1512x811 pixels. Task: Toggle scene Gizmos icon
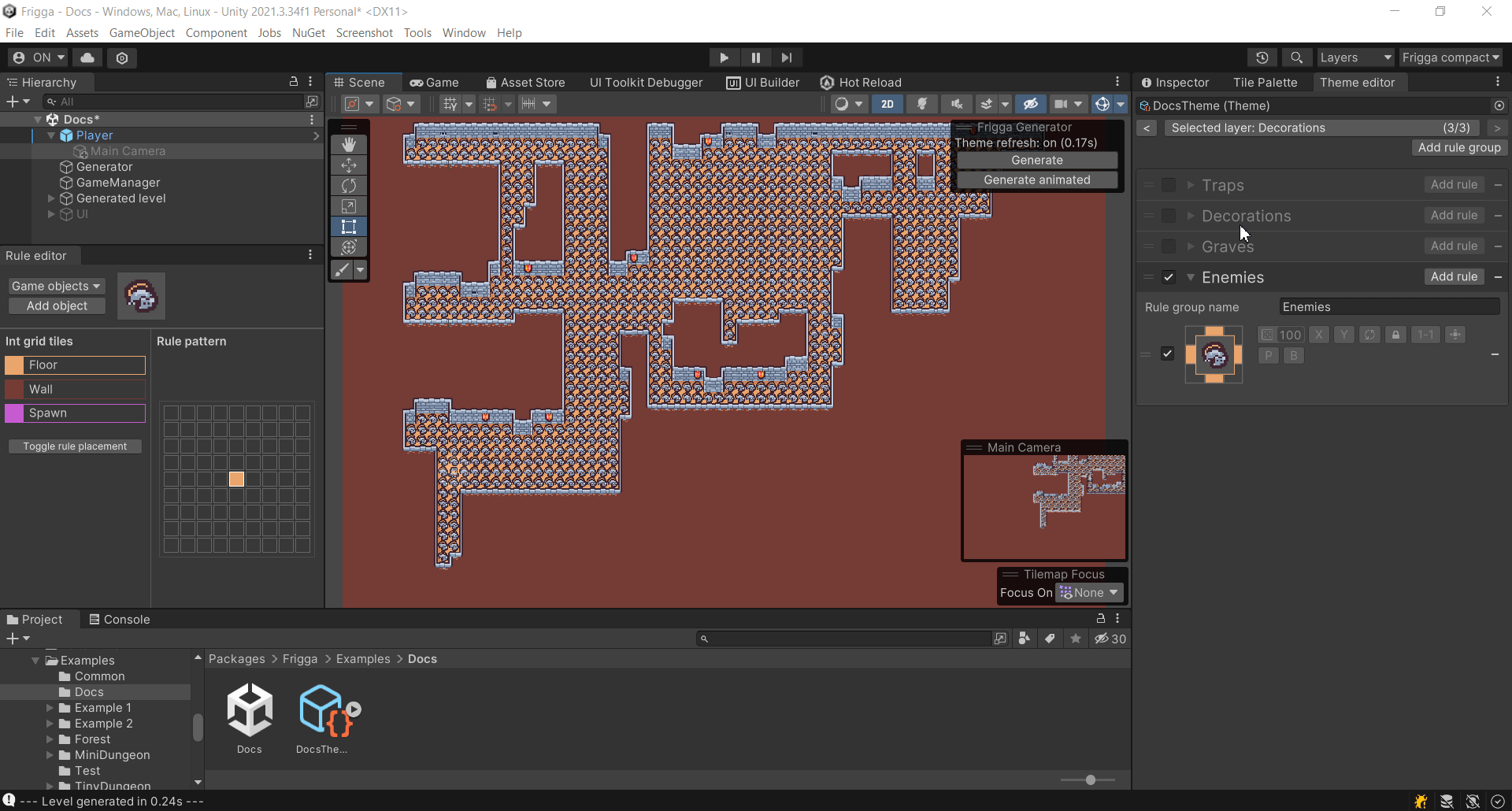[x=1102, y=104]
